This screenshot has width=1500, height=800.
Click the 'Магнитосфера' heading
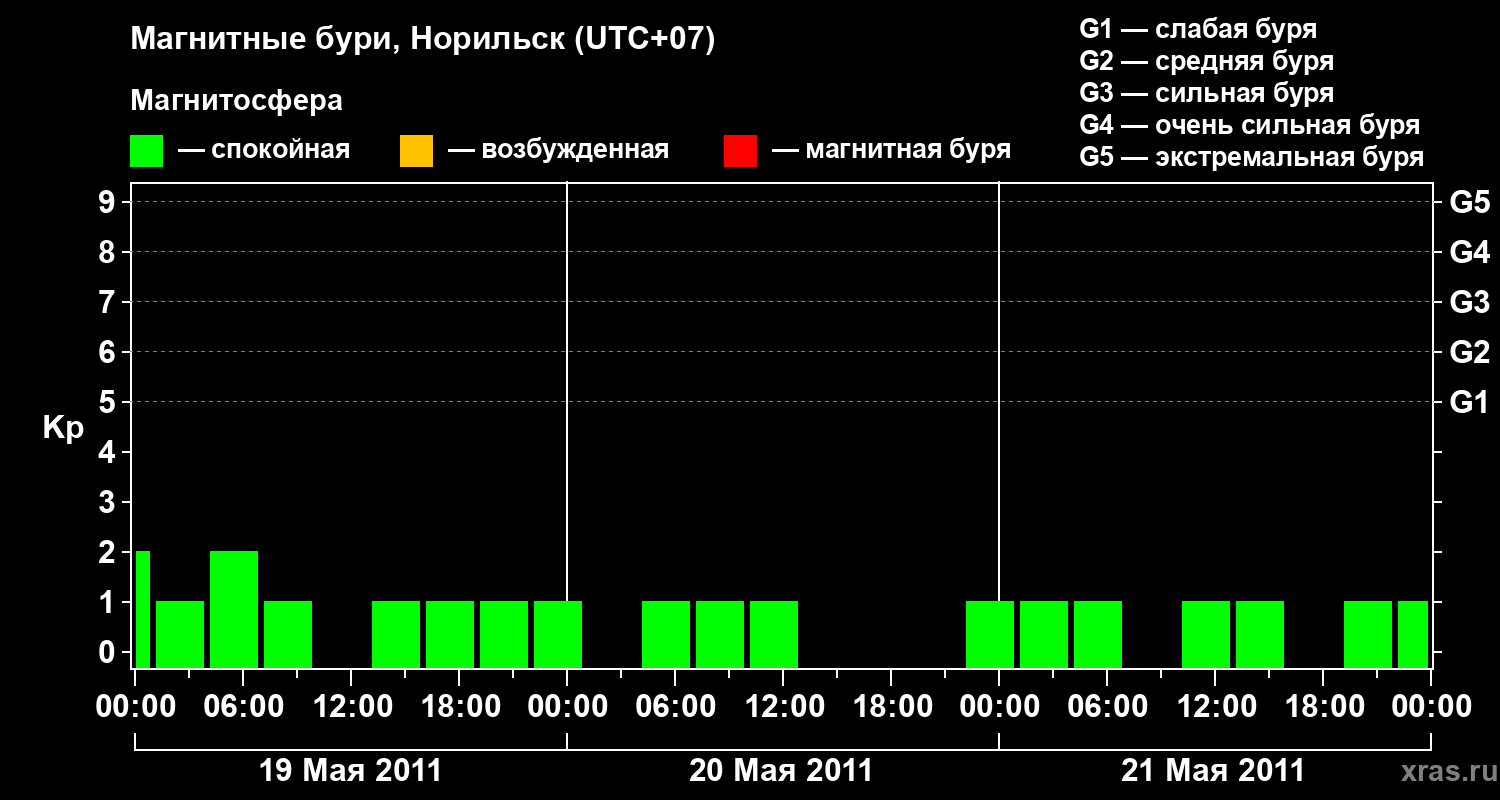point(236,101)
